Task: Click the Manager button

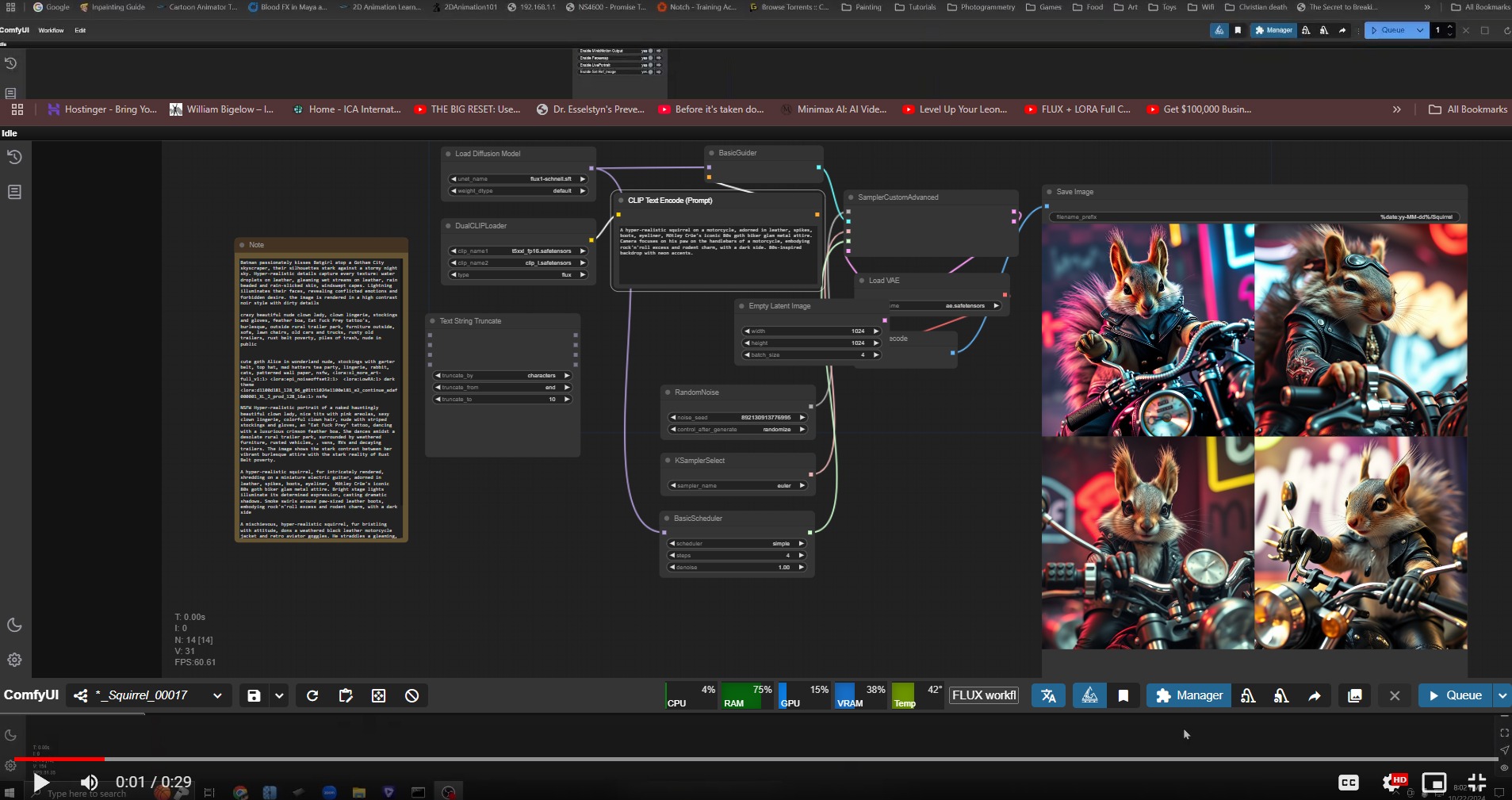Action: click(1189, 695)
